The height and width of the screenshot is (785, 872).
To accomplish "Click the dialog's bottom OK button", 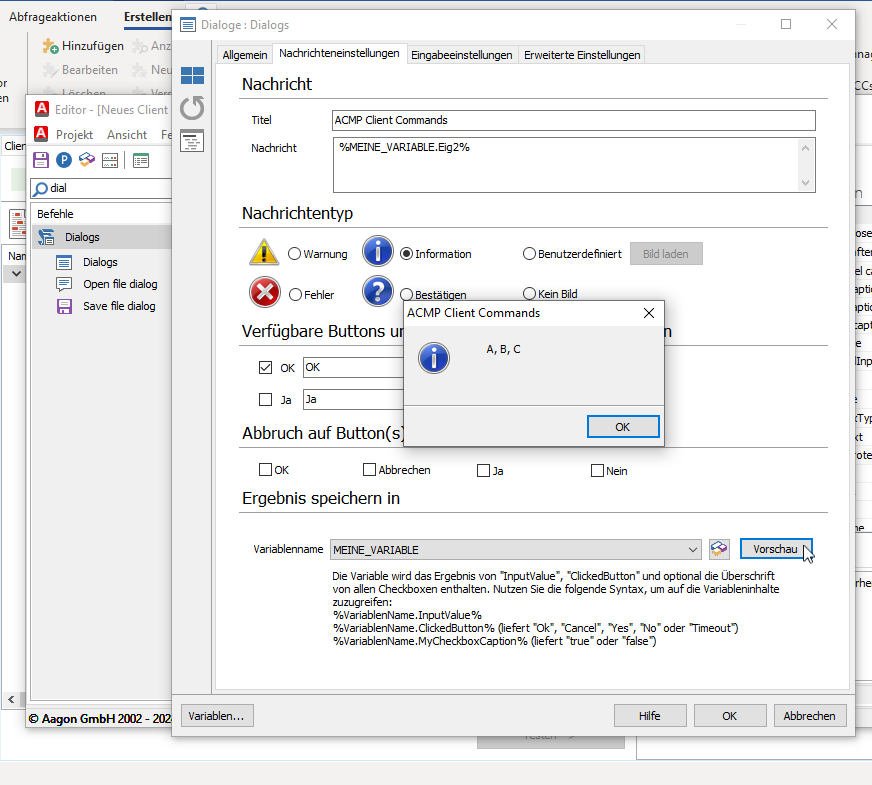I will 730,716.
